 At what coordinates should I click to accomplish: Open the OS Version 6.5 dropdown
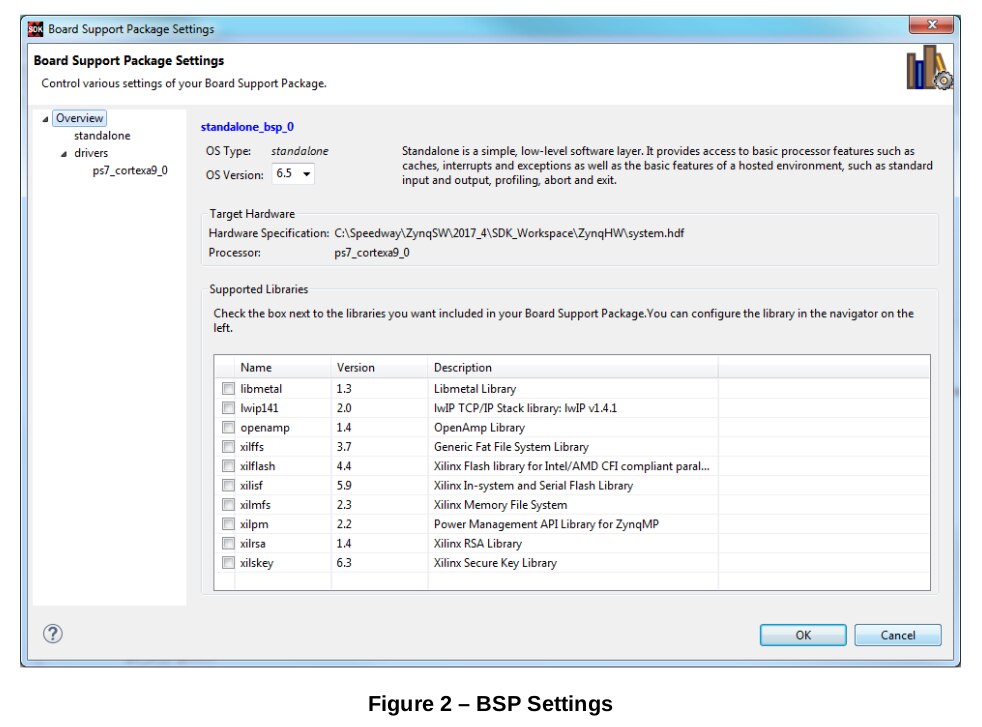[x=293, y=173]
